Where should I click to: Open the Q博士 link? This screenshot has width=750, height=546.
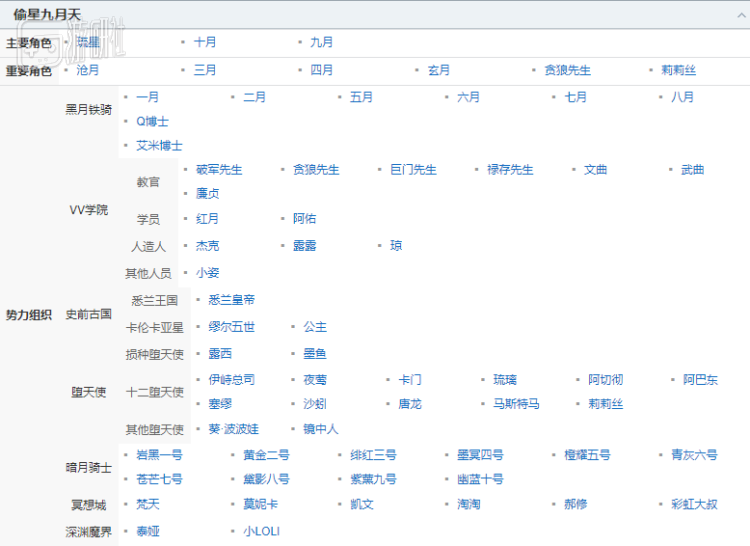tap(153, 121)
